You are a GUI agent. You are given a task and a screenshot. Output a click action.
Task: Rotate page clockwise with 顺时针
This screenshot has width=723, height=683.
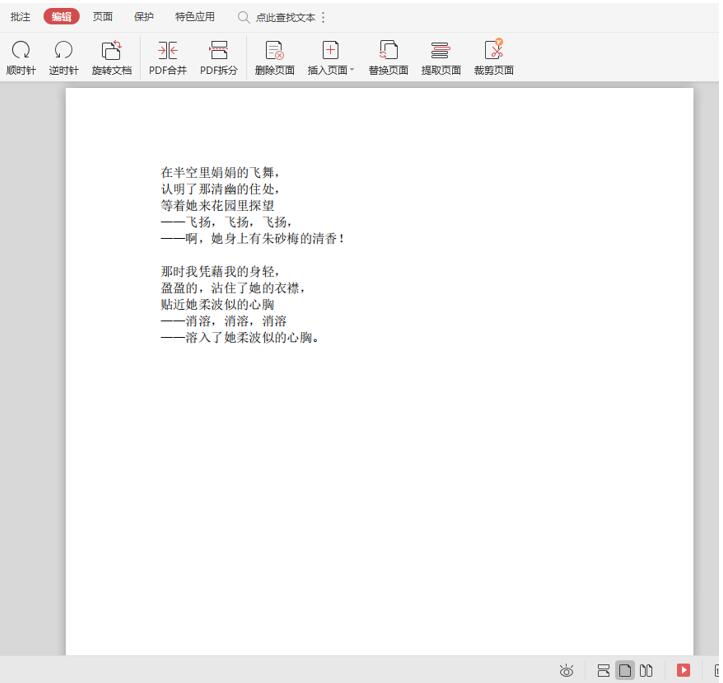click(21, 58)
